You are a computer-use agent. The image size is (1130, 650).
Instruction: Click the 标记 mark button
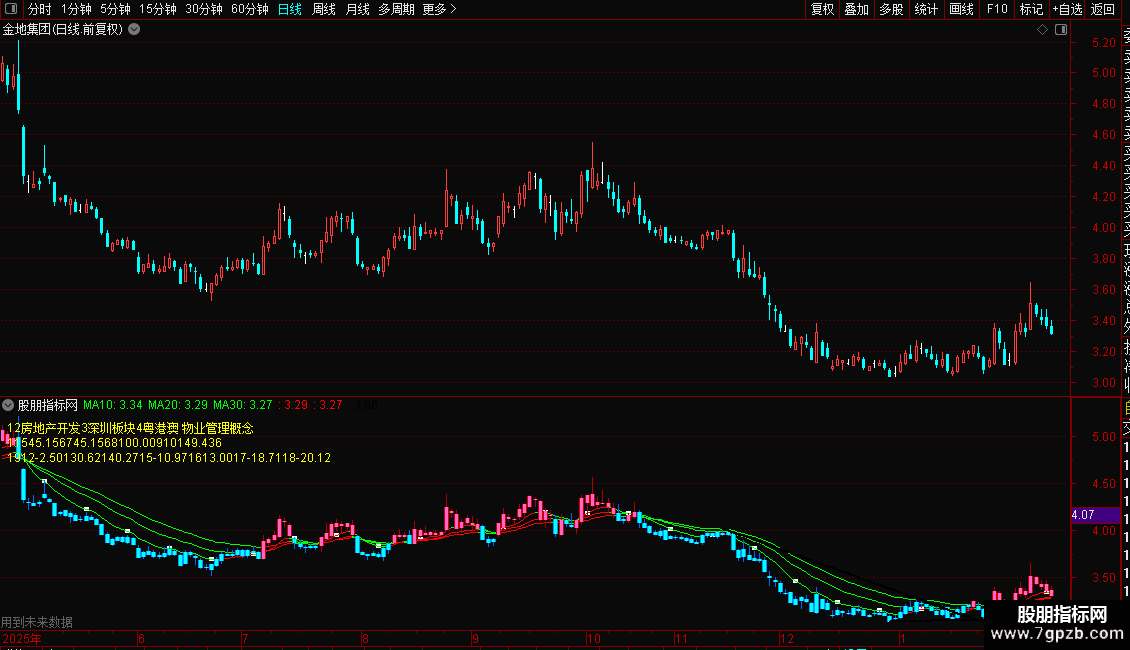click(1031, 9)
